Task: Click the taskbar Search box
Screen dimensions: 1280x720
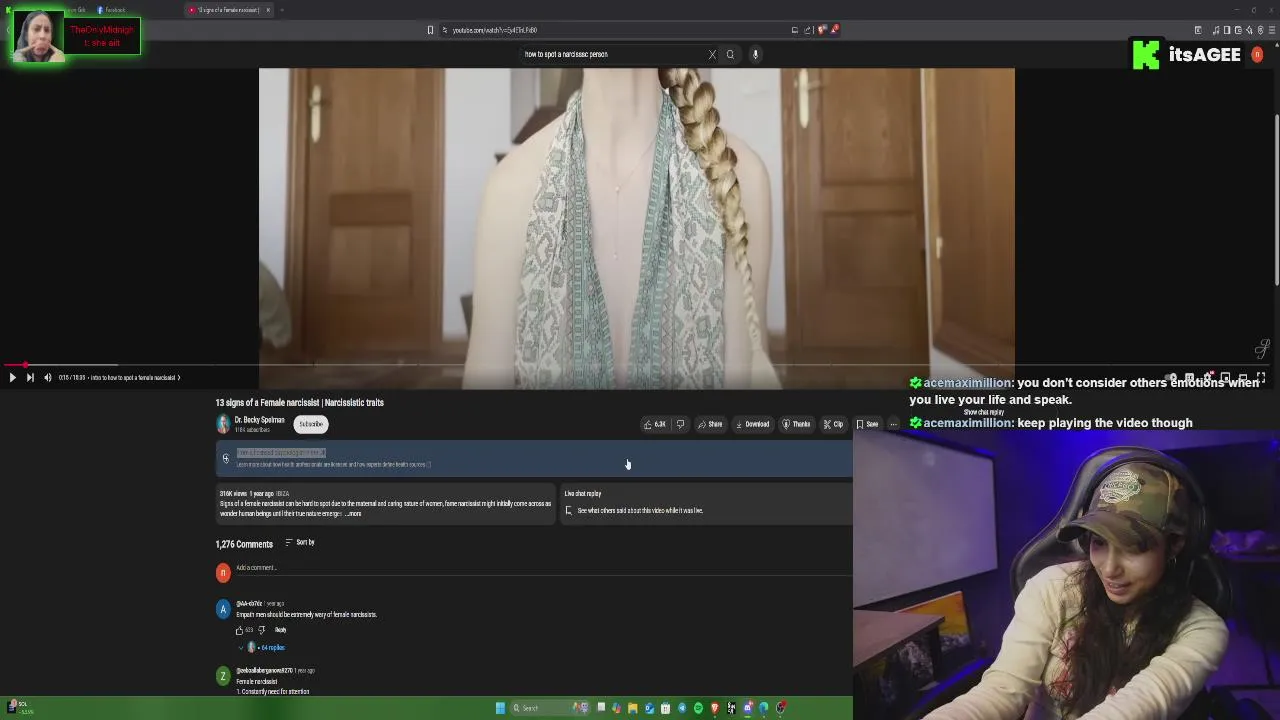Action: (551, 708)
